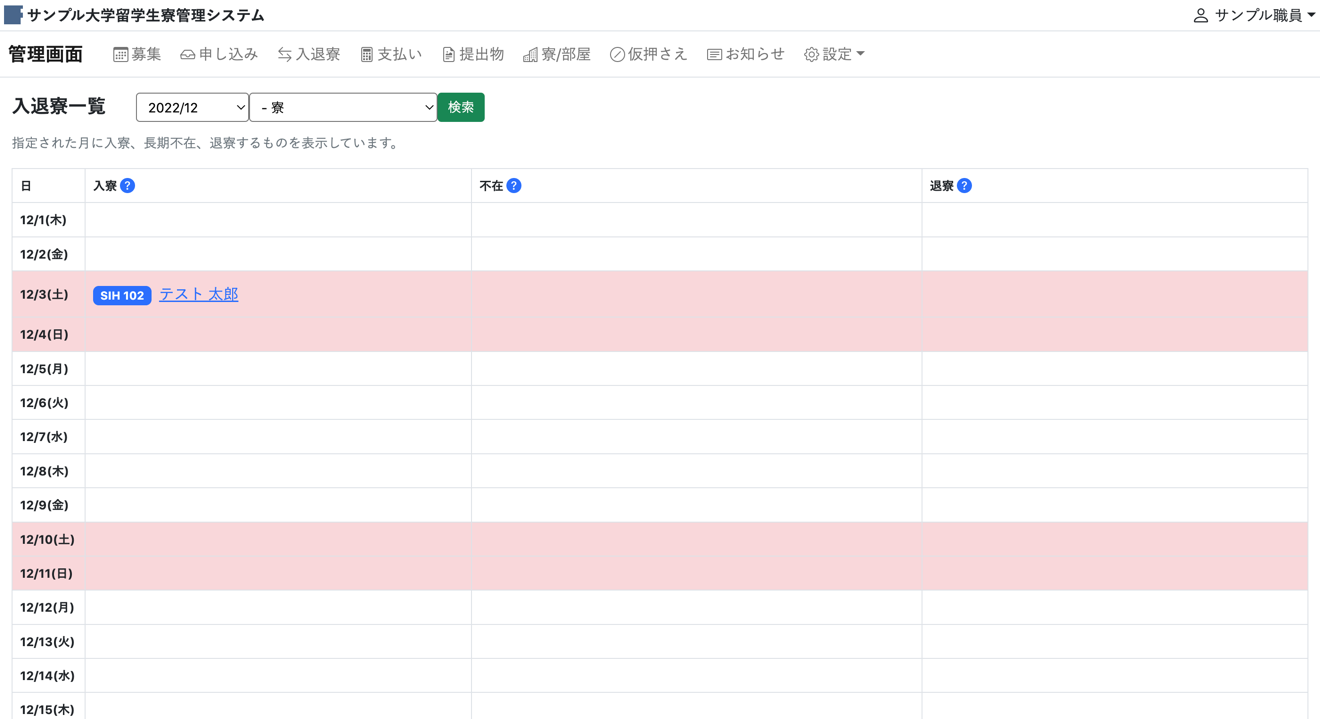Click the document icon beside 提出物

tap(449, 55)
